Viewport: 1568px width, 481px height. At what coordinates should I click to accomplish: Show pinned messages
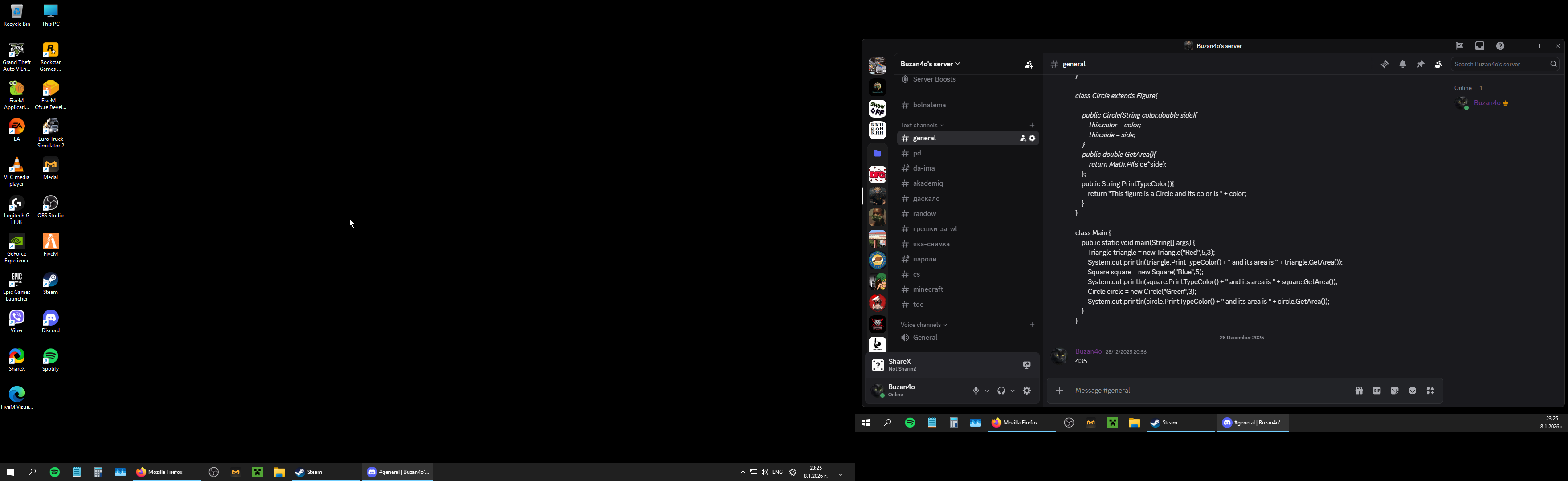1421,64
